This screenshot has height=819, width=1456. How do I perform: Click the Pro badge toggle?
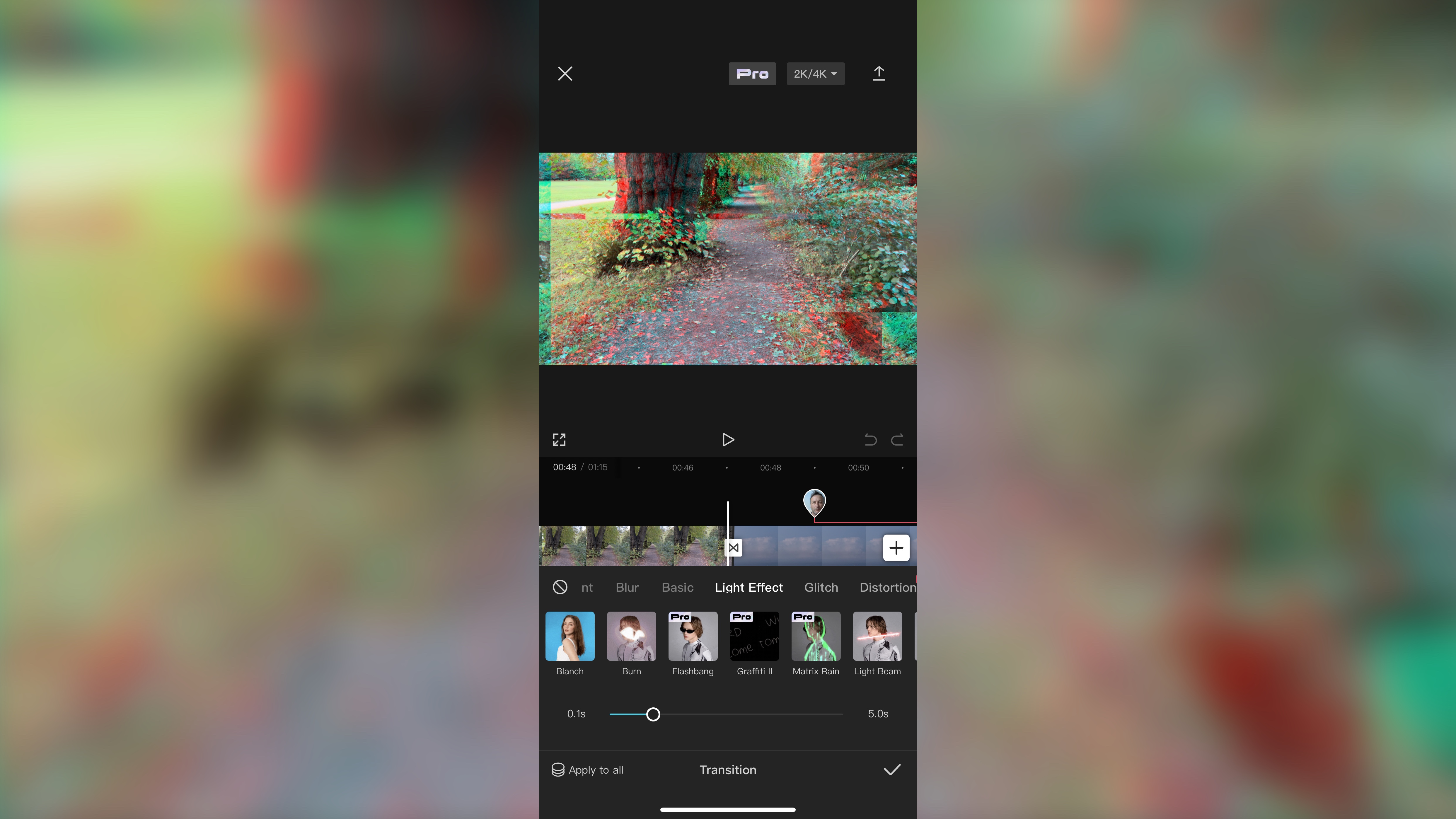click(752, 73)
